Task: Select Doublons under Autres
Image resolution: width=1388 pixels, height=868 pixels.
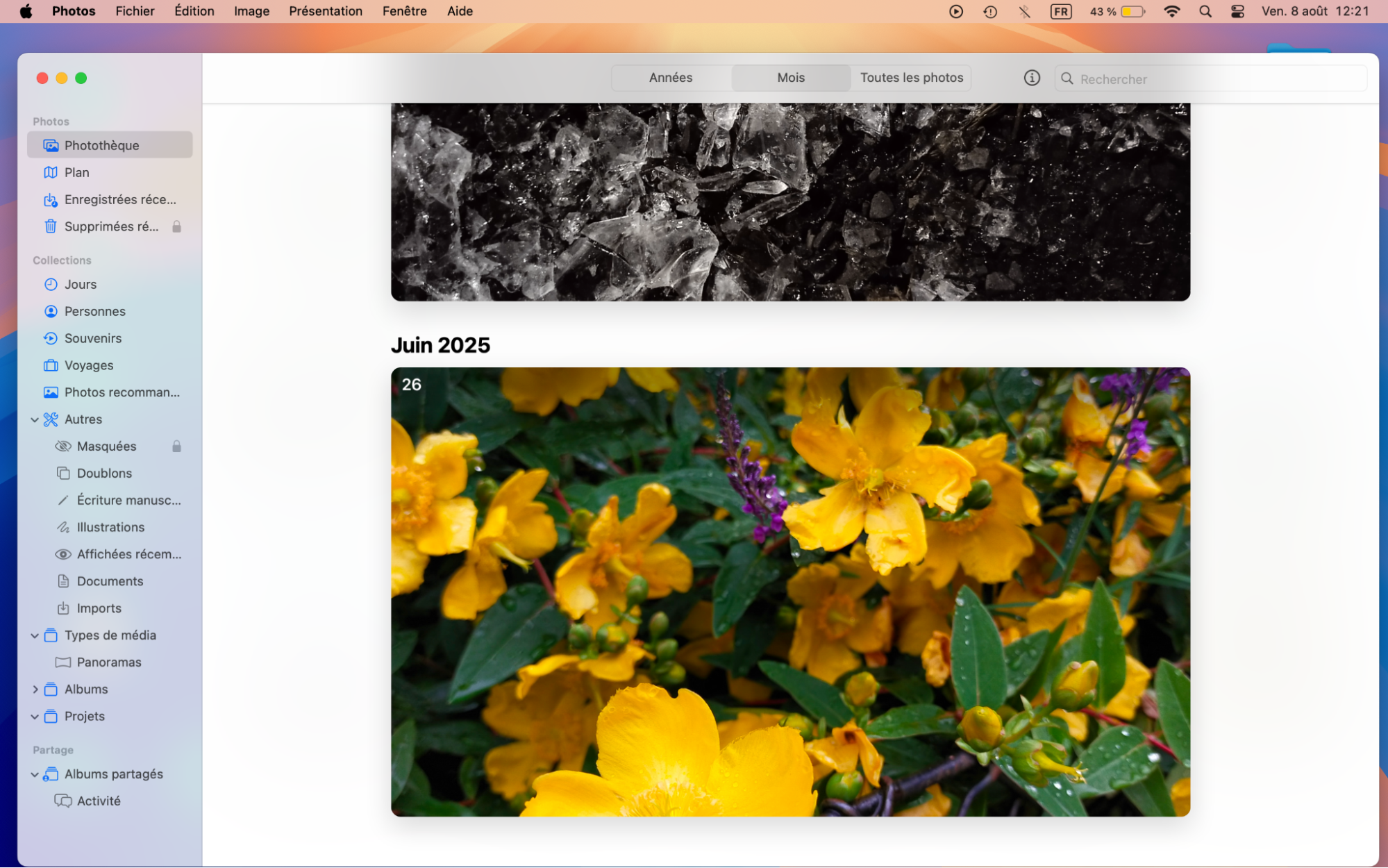Action: [x=103, y=473]
